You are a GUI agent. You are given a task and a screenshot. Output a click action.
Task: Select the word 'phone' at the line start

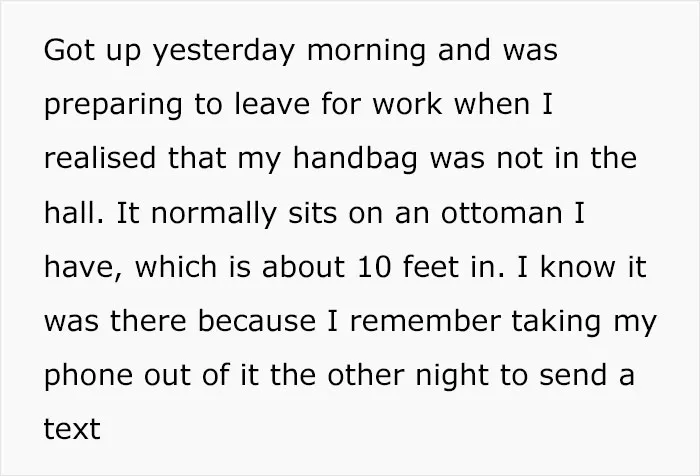88,376
